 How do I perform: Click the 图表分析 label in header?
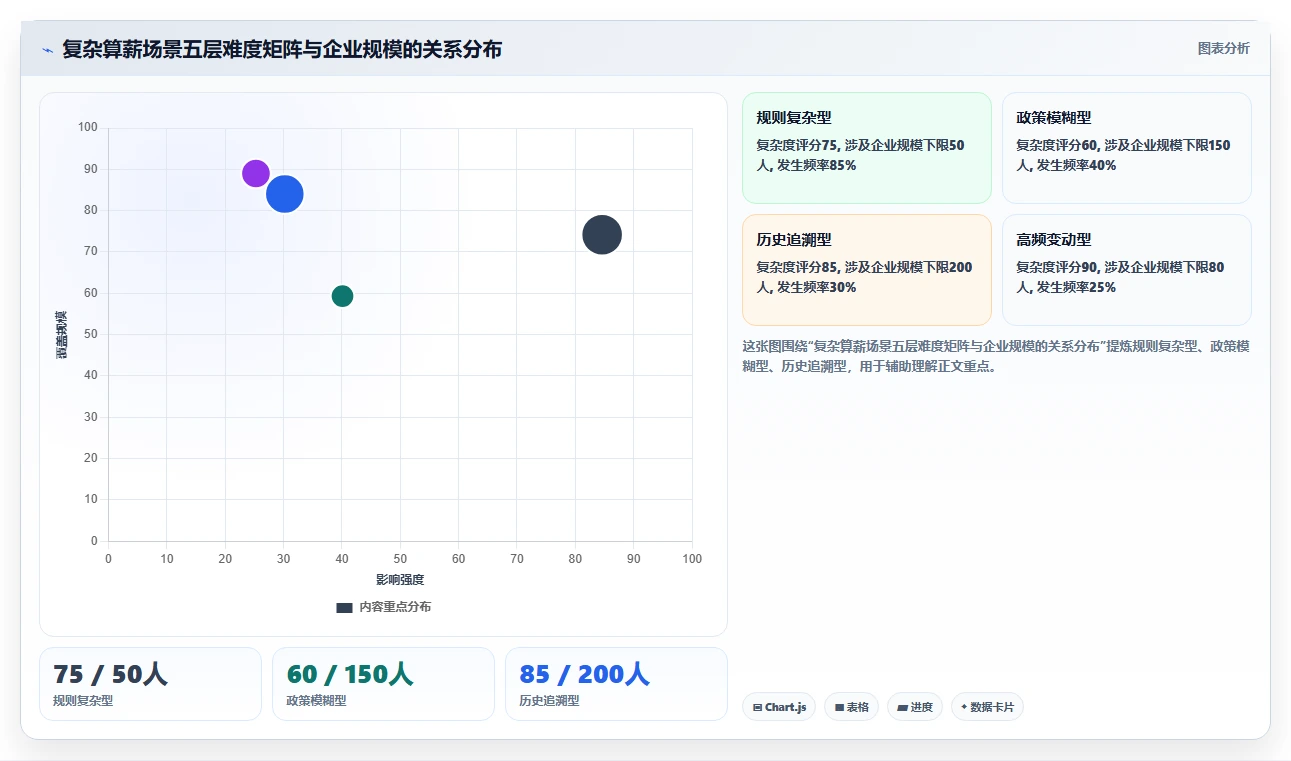tap(1223, 48)
